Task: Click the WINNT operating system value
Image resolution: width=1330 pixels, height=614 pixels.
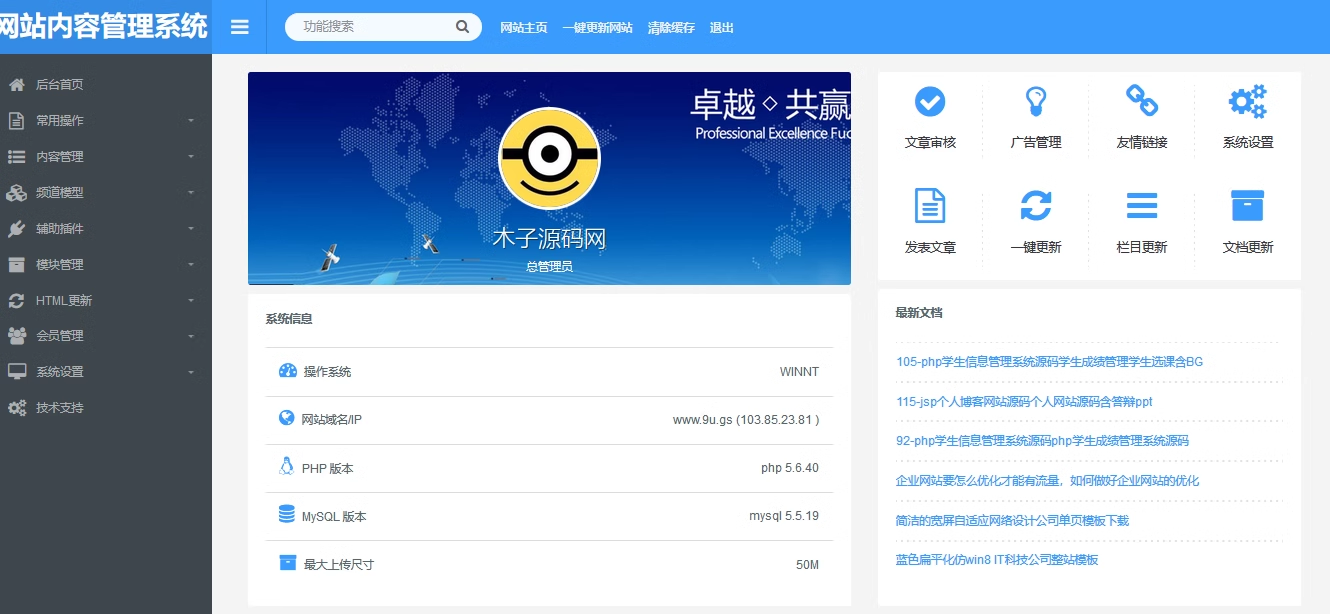Action: pos(799,372)
